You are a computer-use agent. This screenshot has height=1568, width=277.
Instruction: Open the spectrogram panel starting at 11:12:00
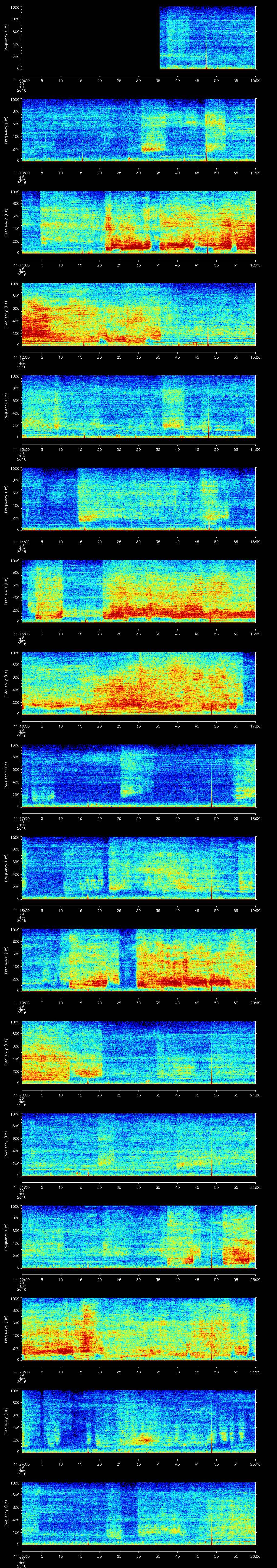click(x=139, y=315)
